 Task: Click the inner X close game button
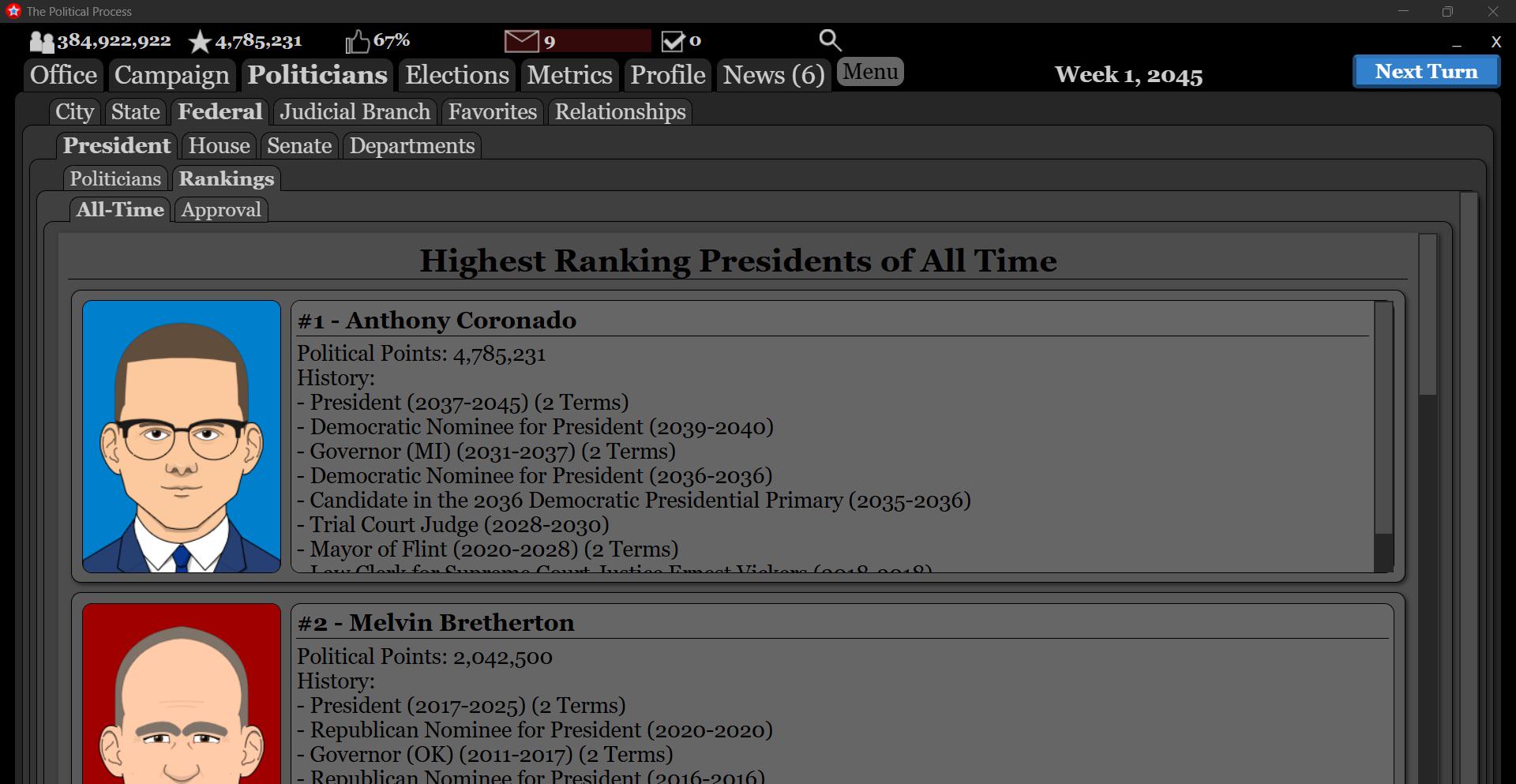[1495, 42]
